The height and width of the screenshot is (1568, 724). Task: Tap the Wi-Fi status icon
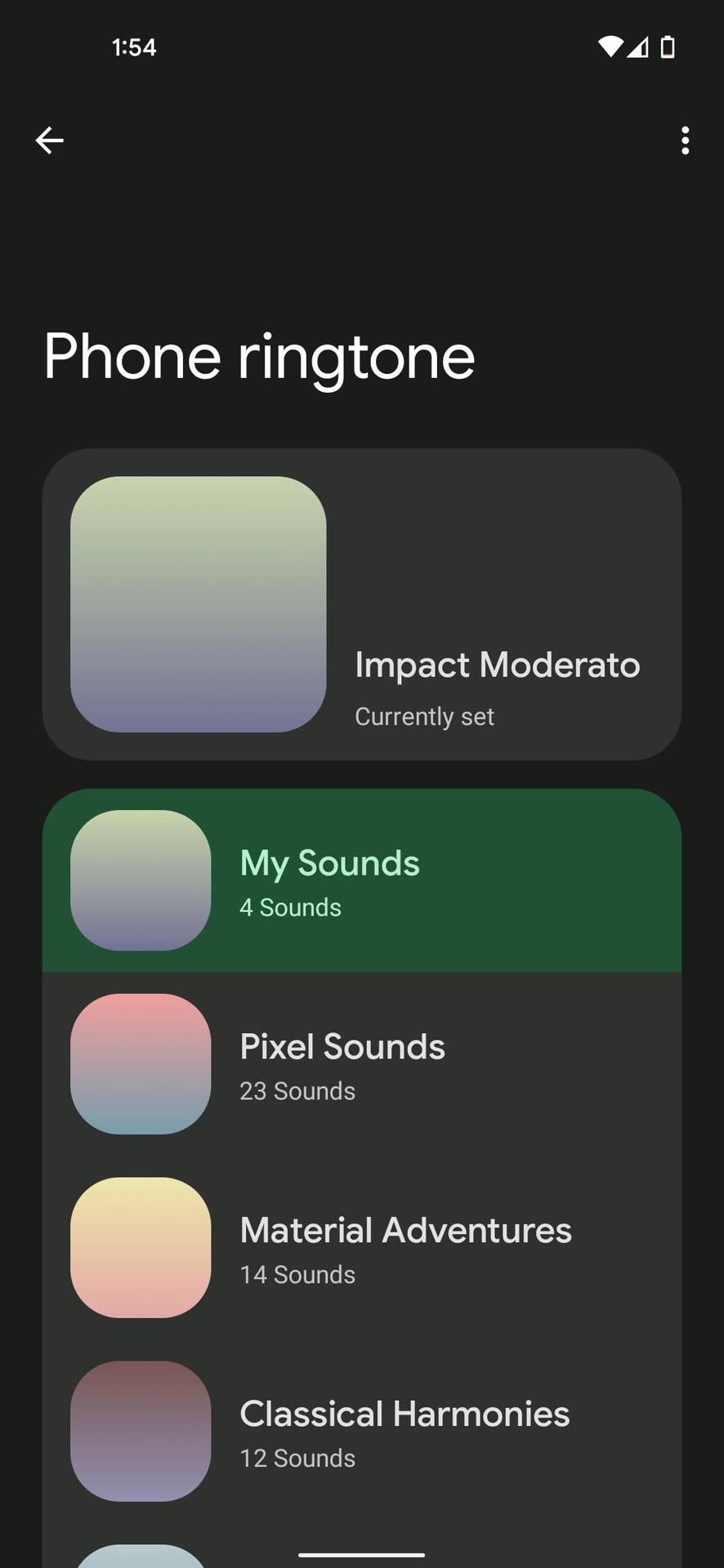pos(610,47)
